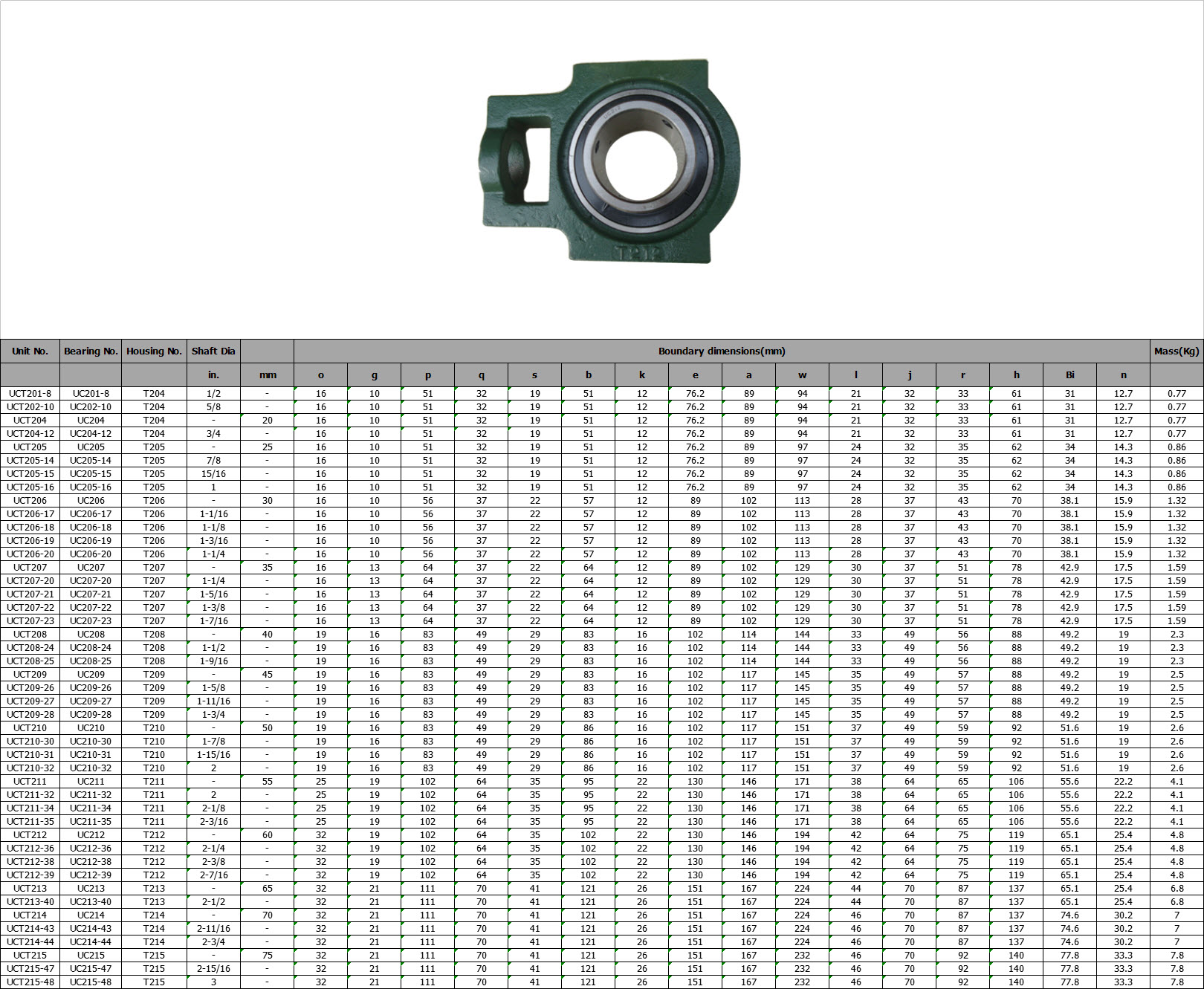Click the UC206-19 bearing number cell

click(x=91, y=541)
